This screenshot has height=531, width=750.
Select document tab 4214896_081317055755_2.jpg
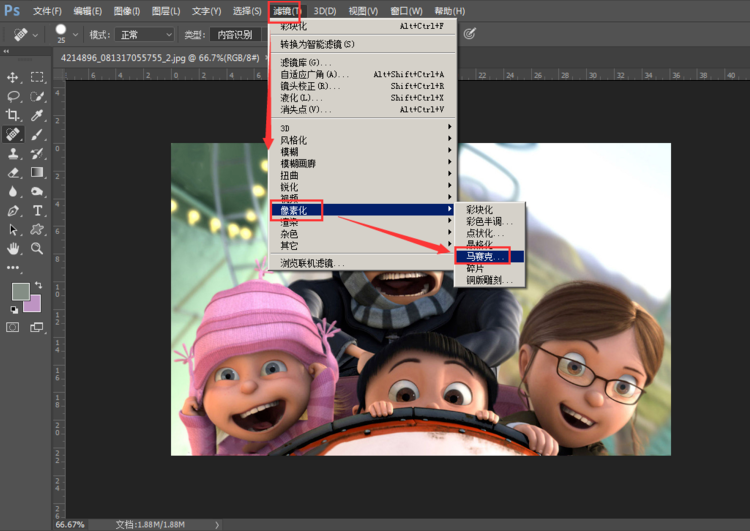pyautogui.click(x=160, y=58)
